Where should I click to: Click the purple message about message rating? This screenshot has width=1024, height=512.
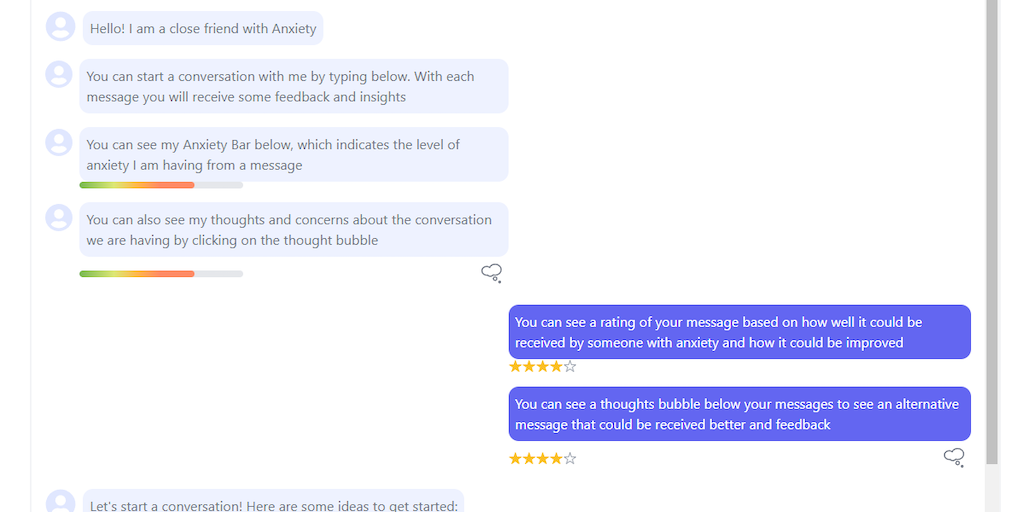pos(739,332)
